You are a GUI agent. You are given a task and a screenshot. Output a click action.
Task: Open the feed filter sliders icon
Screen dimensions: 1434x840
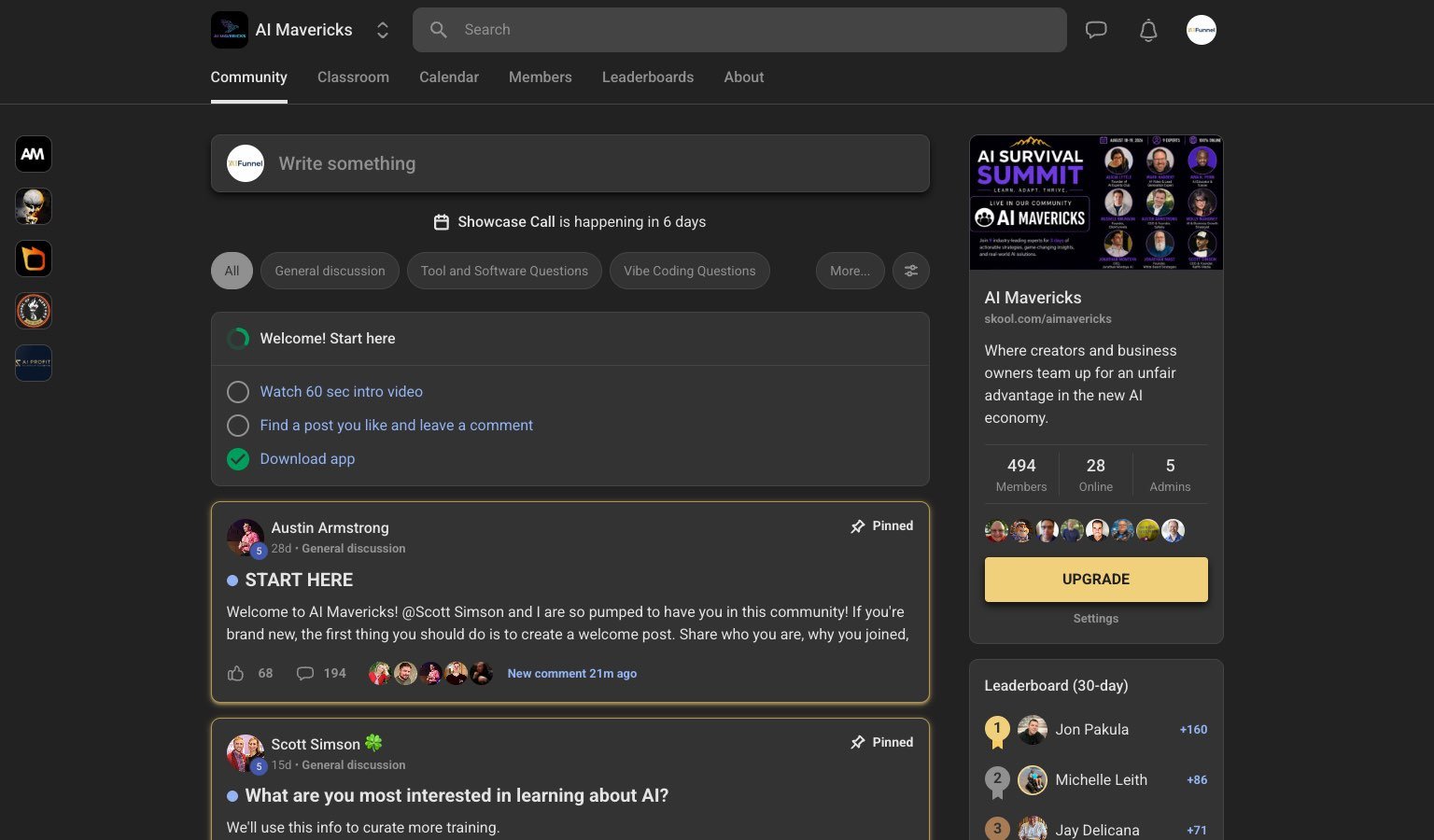[x=911, y=271]
